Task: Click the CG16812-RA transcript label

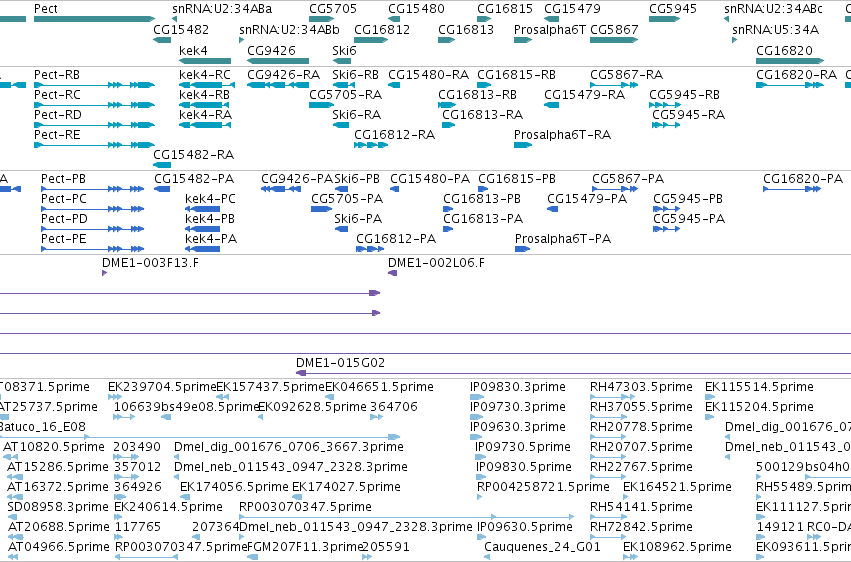Action: [x=395, y=135]
